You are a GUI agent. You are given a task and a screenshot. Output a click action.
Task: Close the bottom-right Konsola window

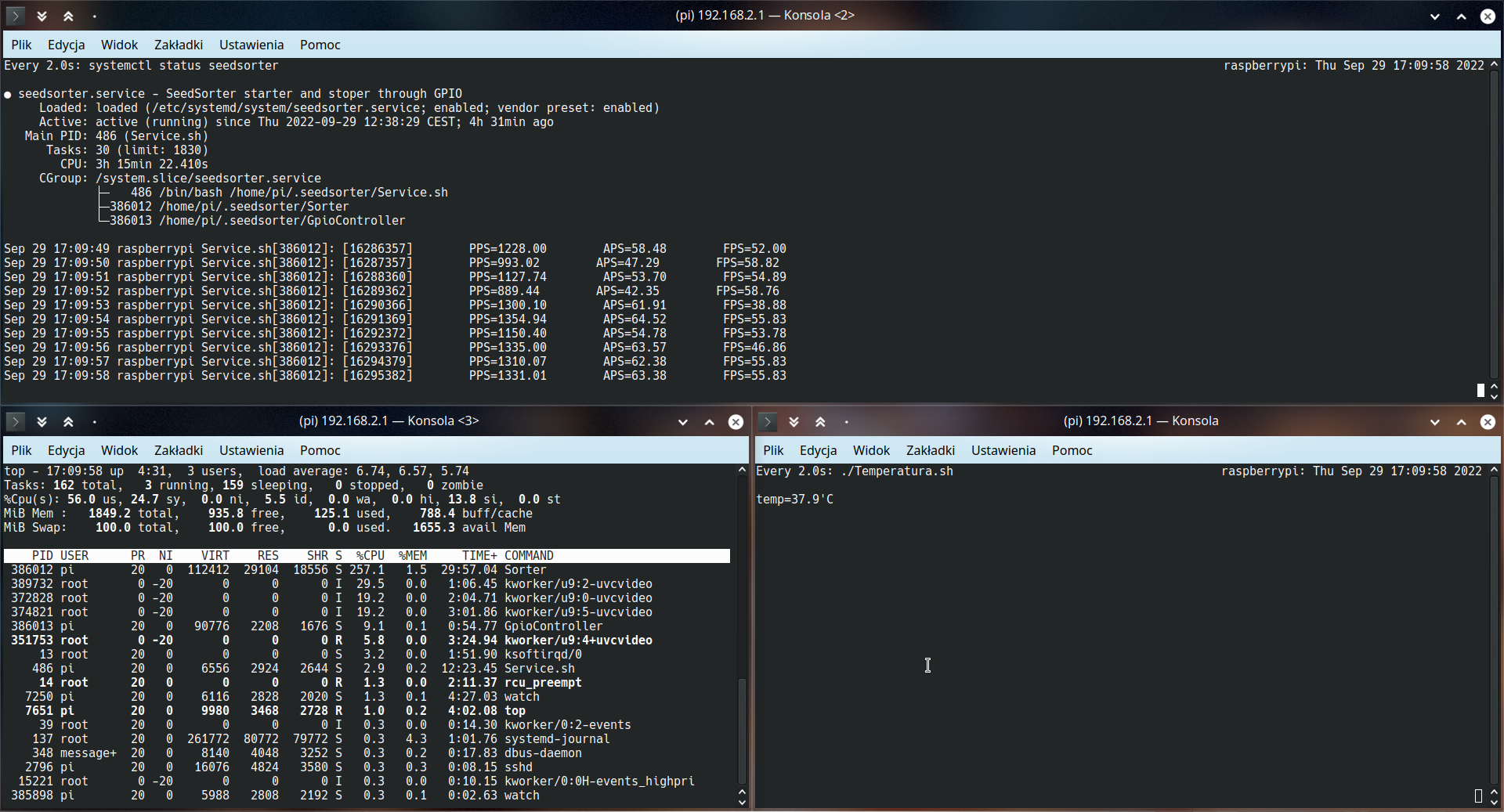1488,422
